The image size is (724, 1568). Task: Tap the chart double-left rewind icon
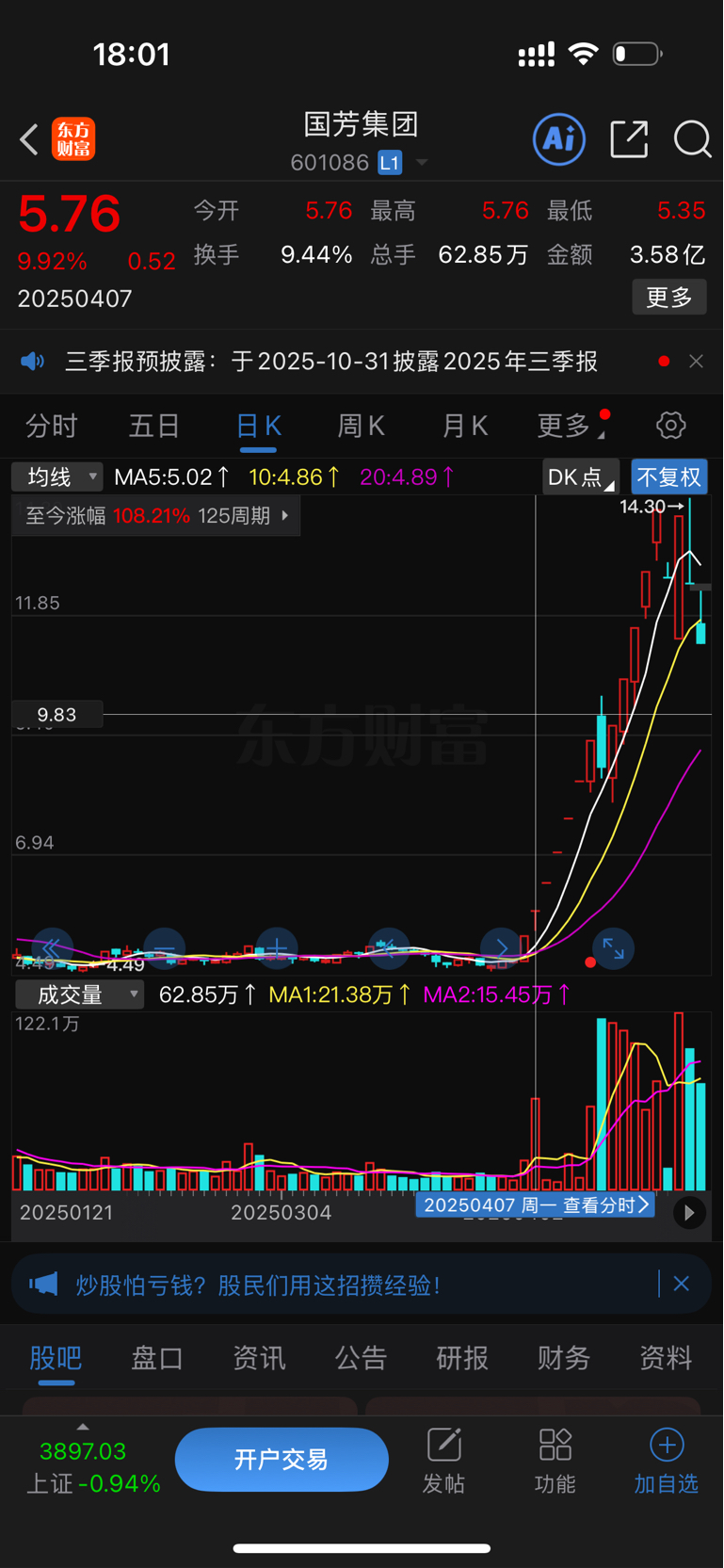[x=52, y=947]
